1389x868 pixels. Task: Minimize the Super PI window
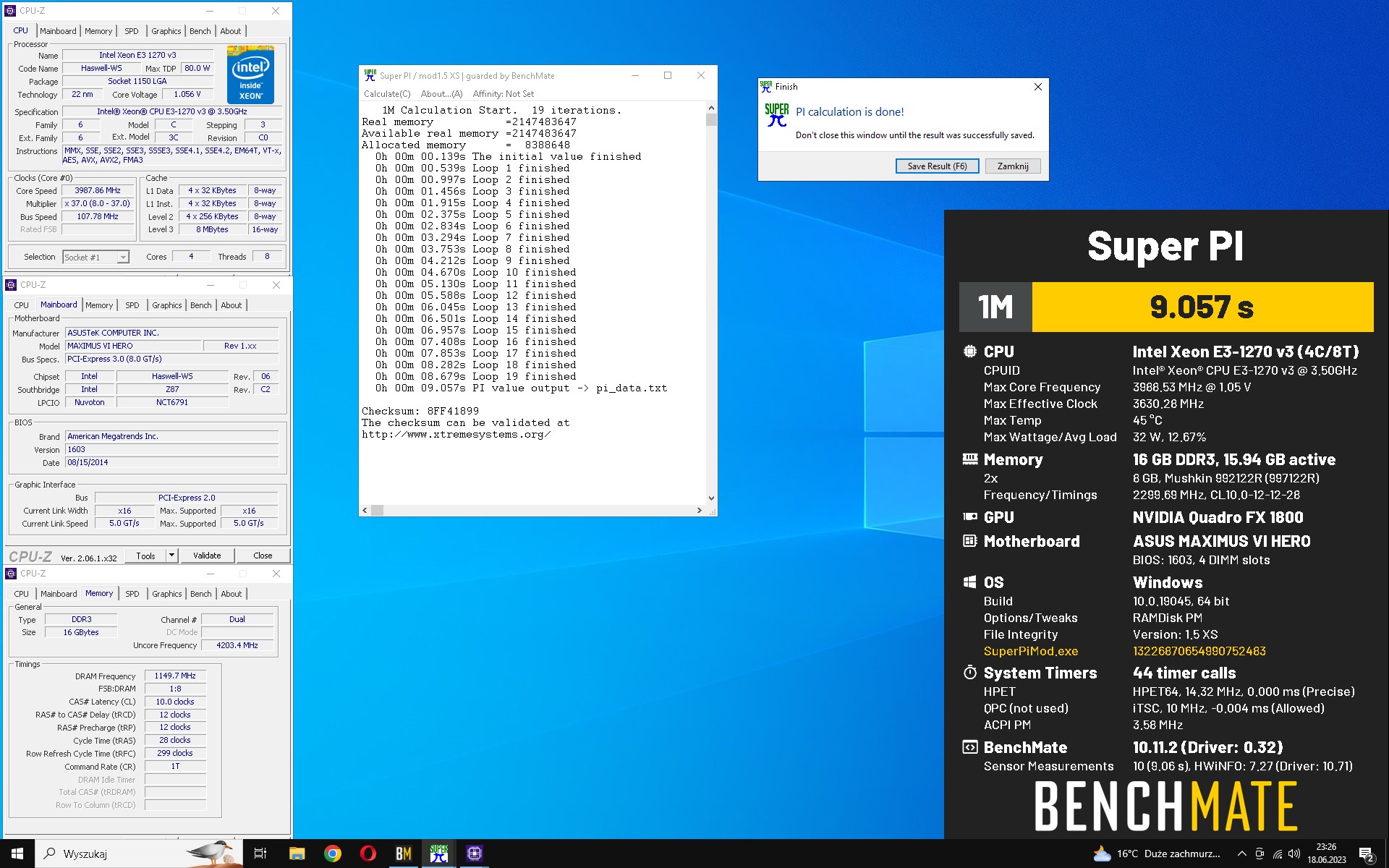pos(635,75)
